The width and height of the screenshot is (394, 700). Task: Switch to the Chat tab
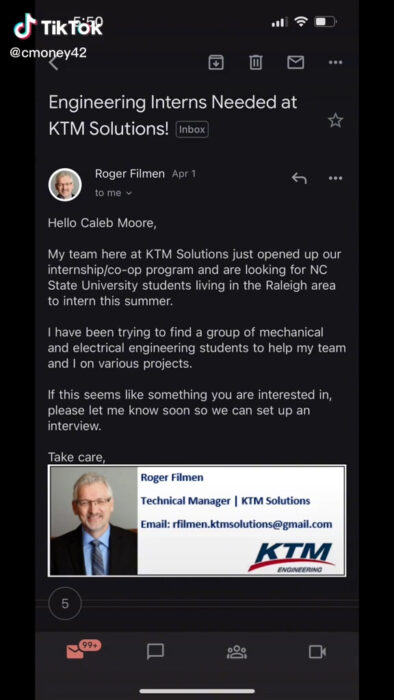[x=155, y=652]
